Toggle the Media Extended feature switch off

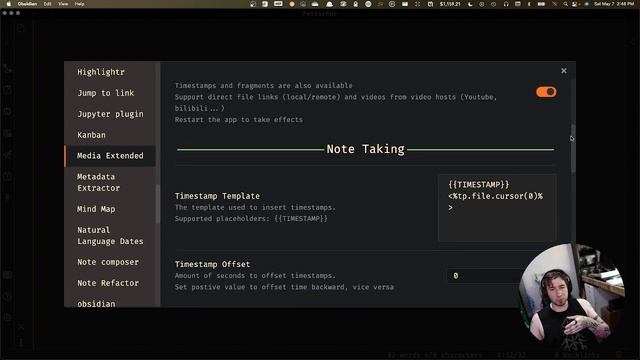click(546, 92)
